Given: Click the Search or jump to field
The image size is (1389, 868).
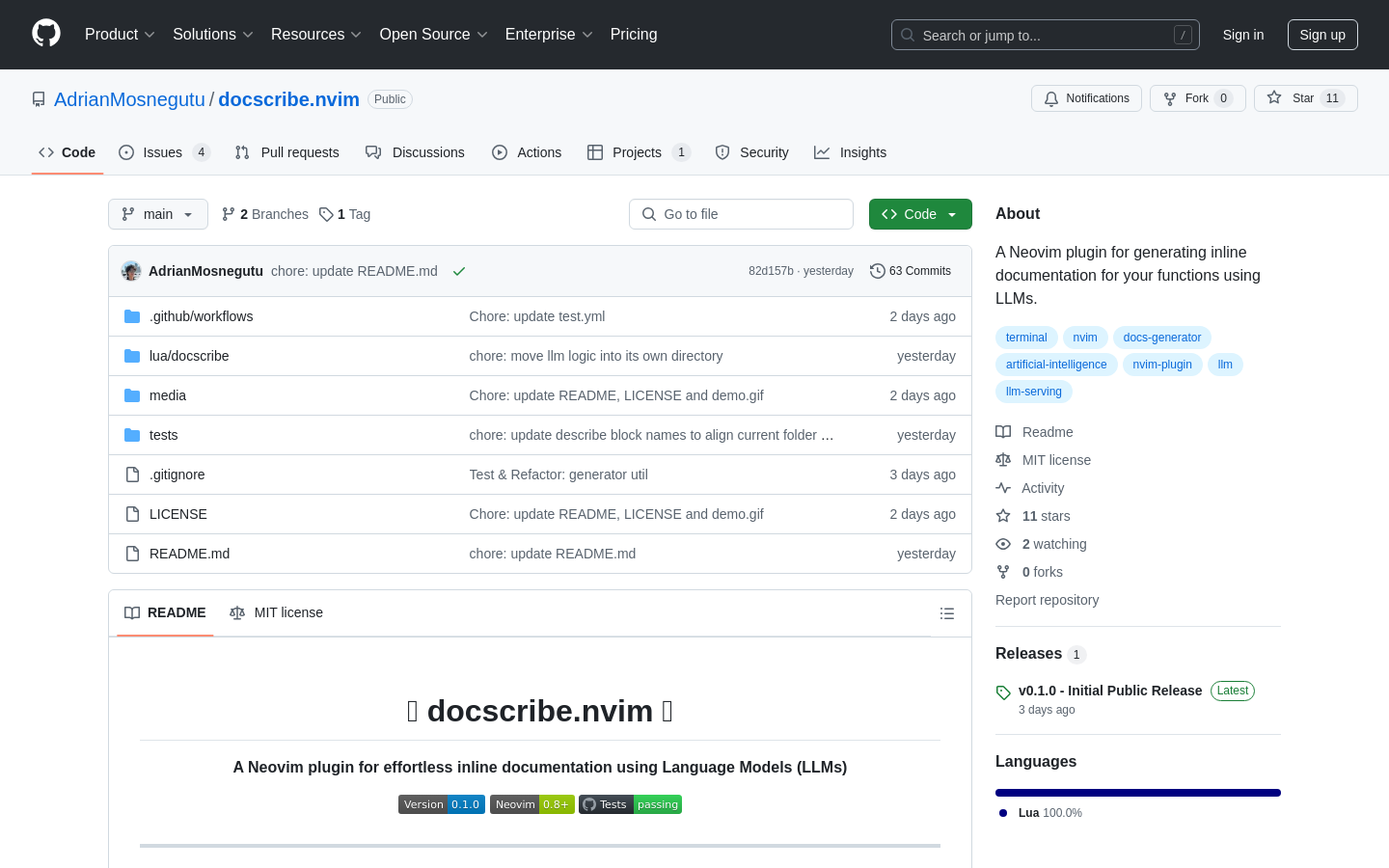Looking at the screenshot, I should [x=1046, y=35].
